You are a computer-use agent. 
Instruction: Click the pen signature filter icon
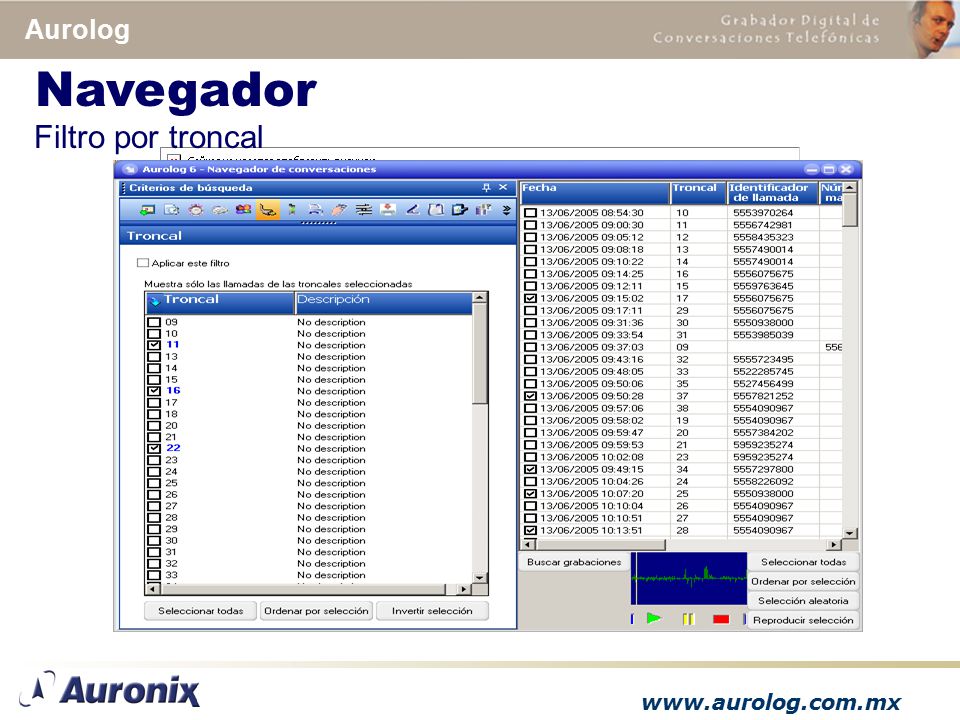(412, 210)
